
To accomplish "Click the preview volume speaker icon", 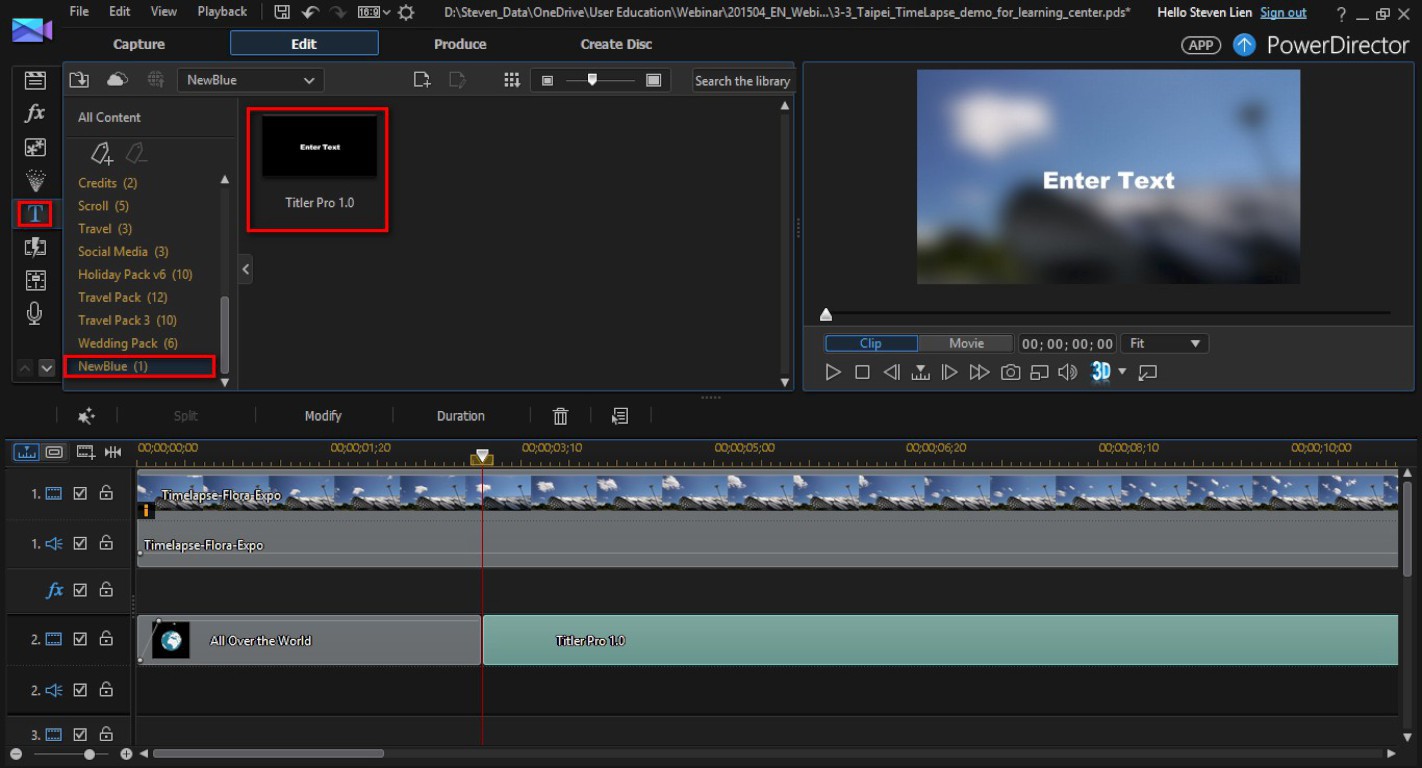I will tap(1067, 372).
